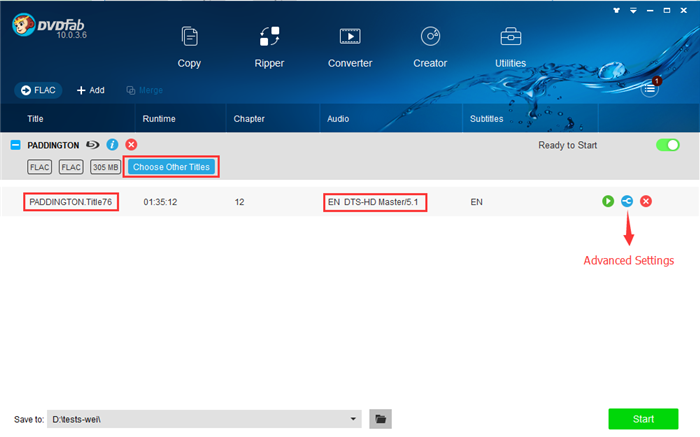The image size is (700, 437).
Task: Click the blue info icon beside PADDINGTON
Action: click(x=112, y=145)
